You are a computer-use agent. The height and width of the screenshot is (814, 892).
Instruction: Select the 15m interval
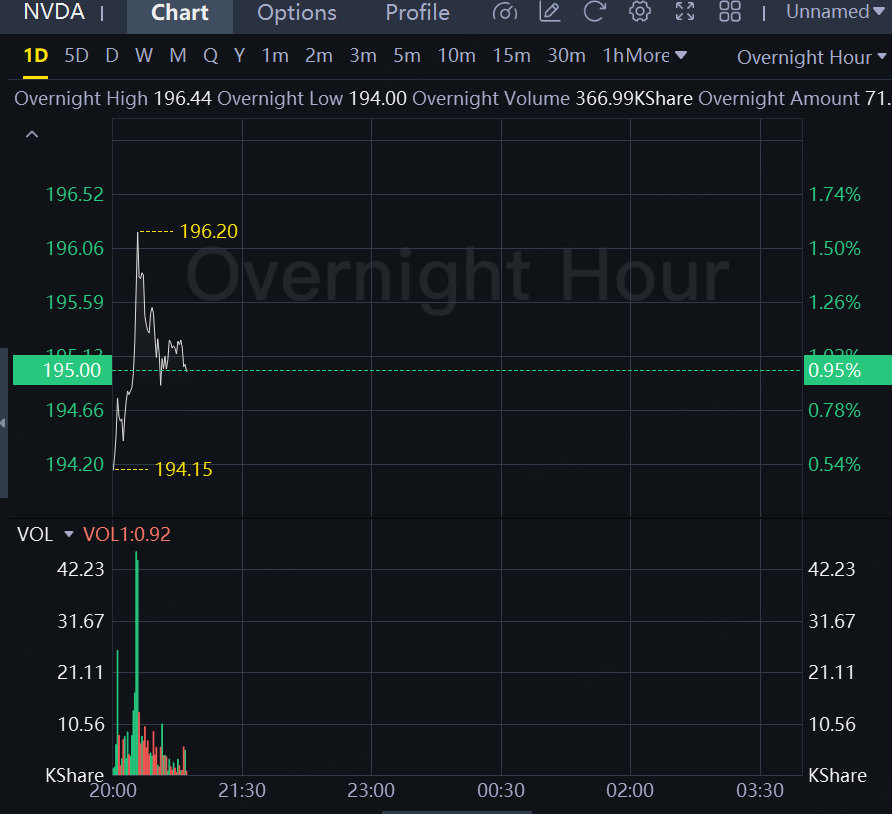coord(512,56)
